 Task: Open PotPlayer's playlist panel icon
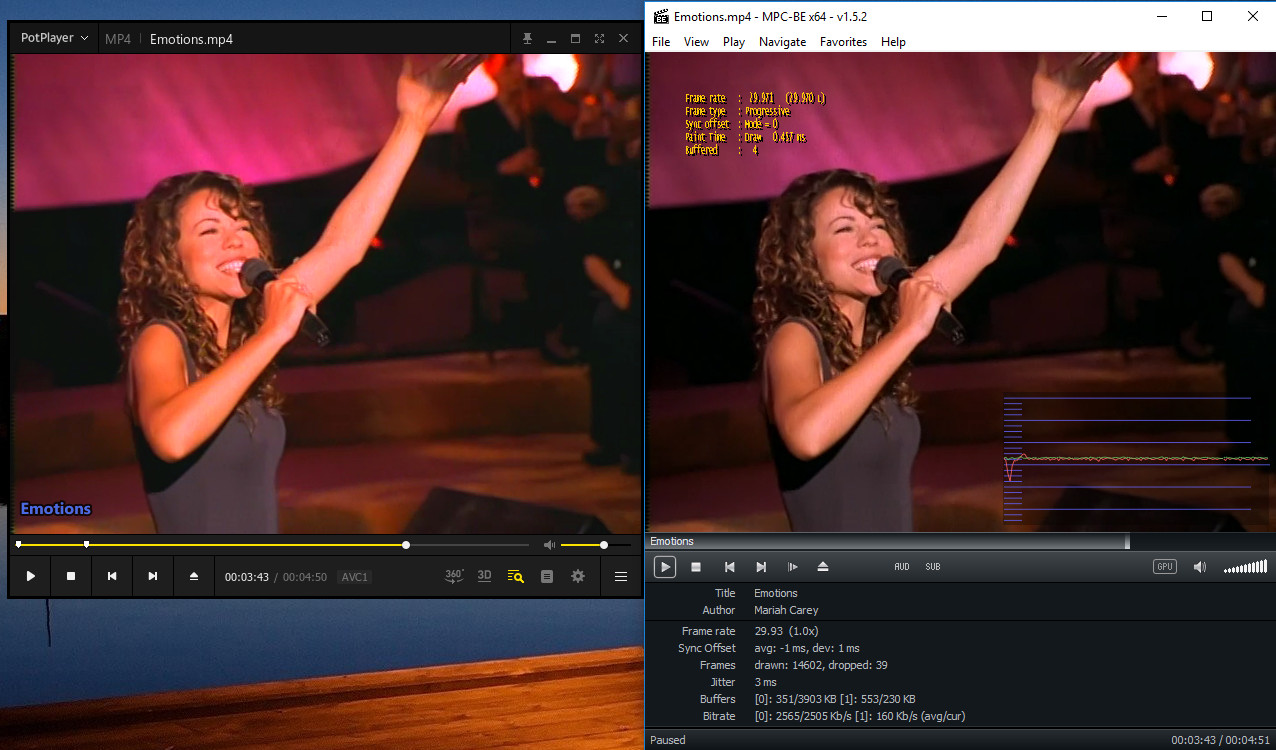(546, 576)
